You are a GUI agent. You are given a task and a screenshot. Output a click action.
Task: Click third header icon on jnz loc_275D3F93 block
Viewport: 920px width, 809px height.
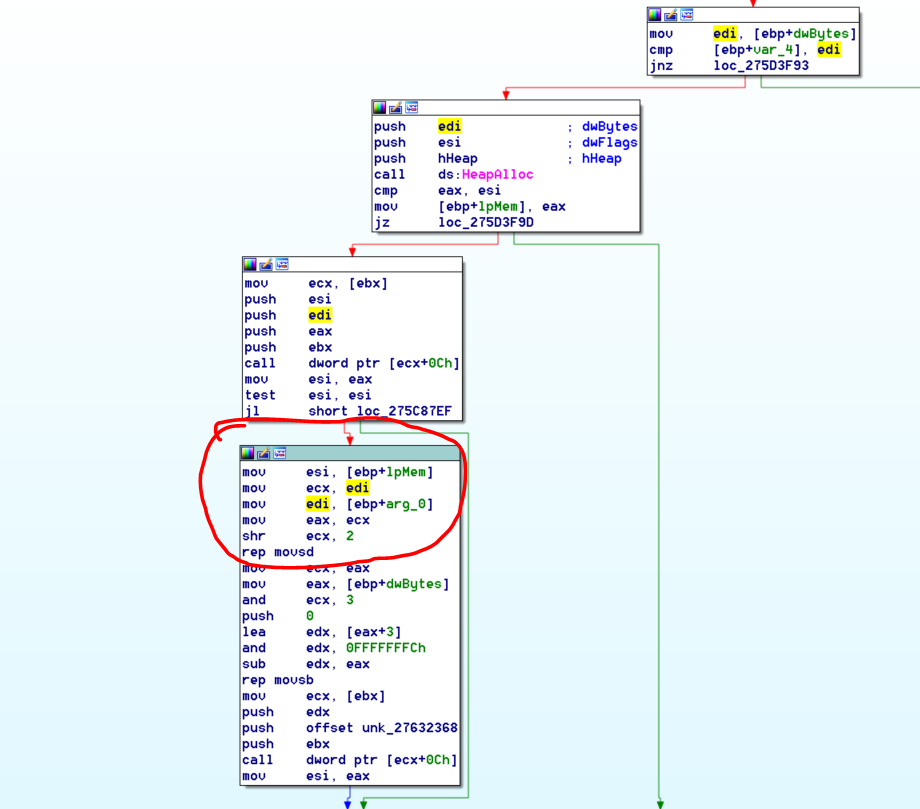(686, 15)
